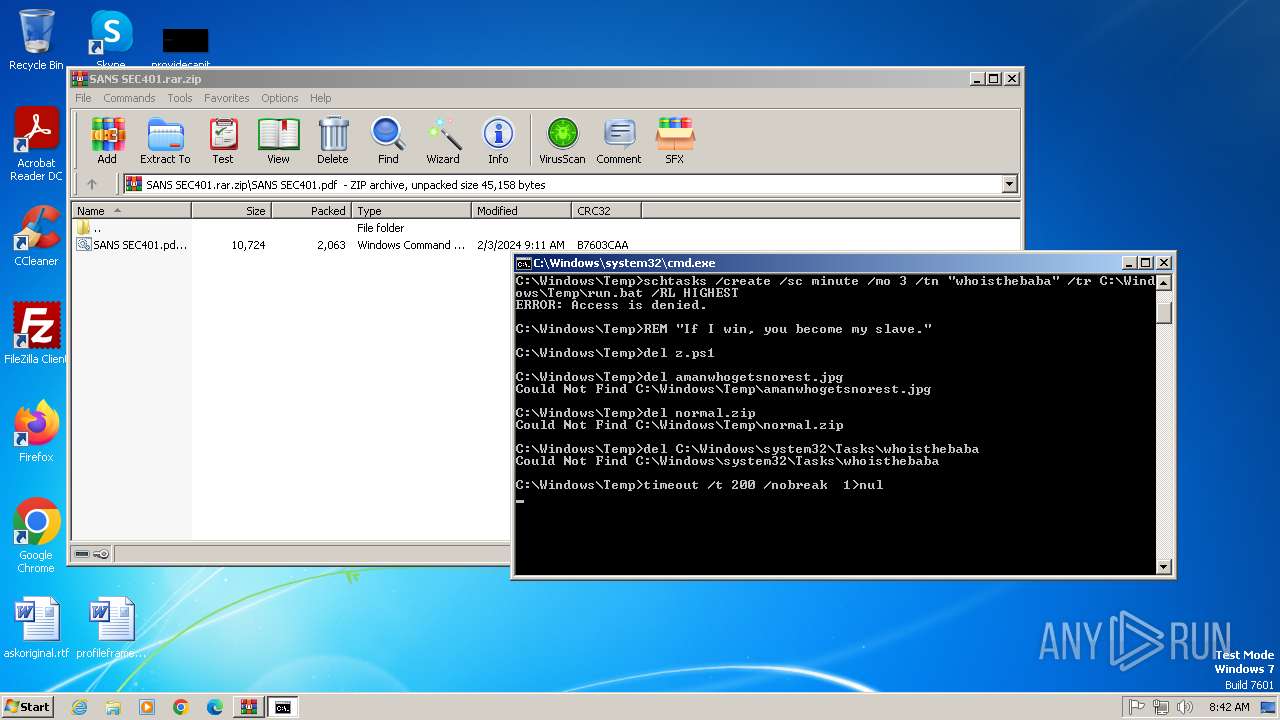The height and width of the screenshot is (720, 1280).
Task: Click the volume speaker tray icon
Action: click(1185, 707)
